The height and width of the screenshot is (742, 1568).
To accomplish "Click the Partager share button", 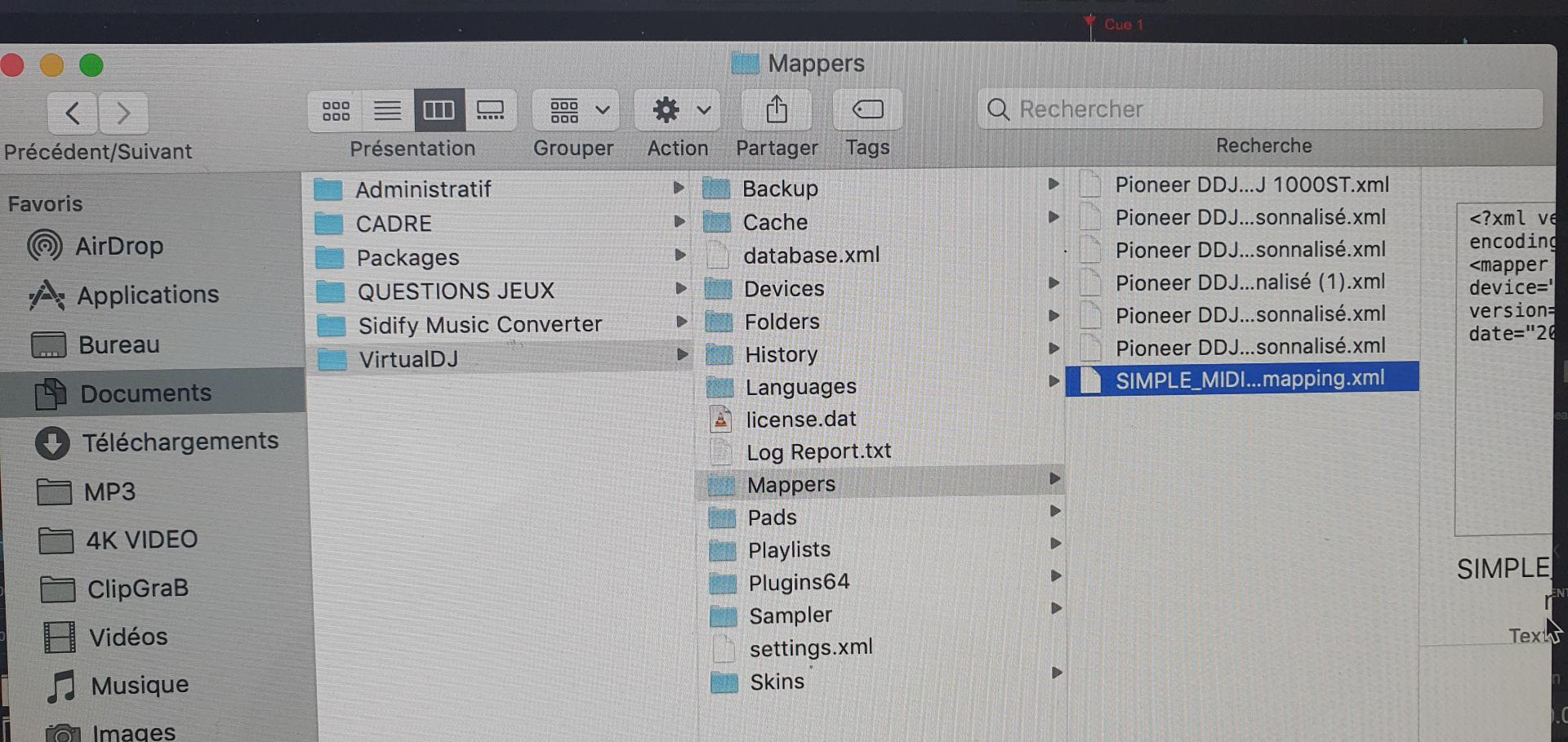I will tap(777, 109).
